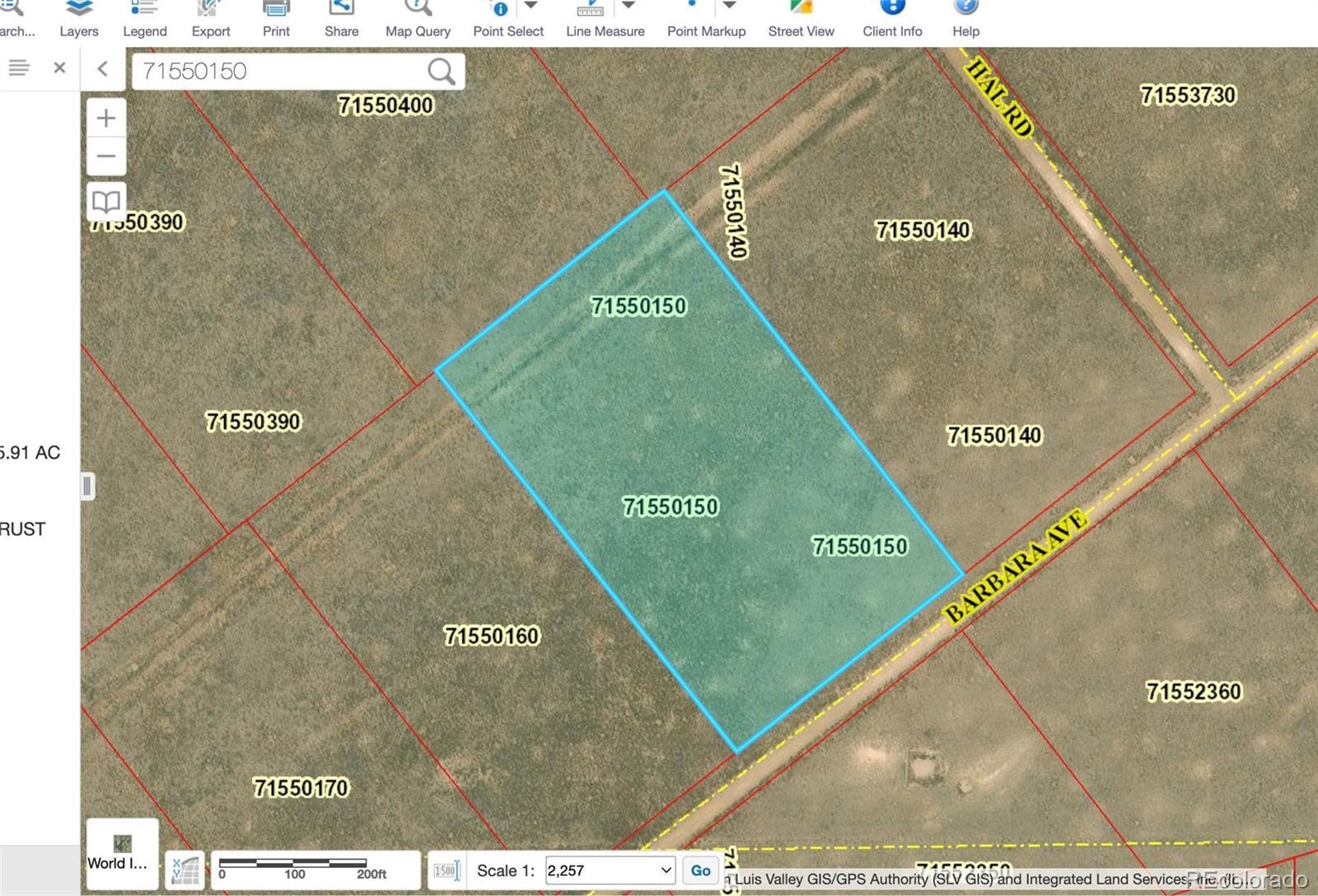Zoom in on the map
Screen dimensions: 1318x896
pyautogui.click(x=106, y=119)
